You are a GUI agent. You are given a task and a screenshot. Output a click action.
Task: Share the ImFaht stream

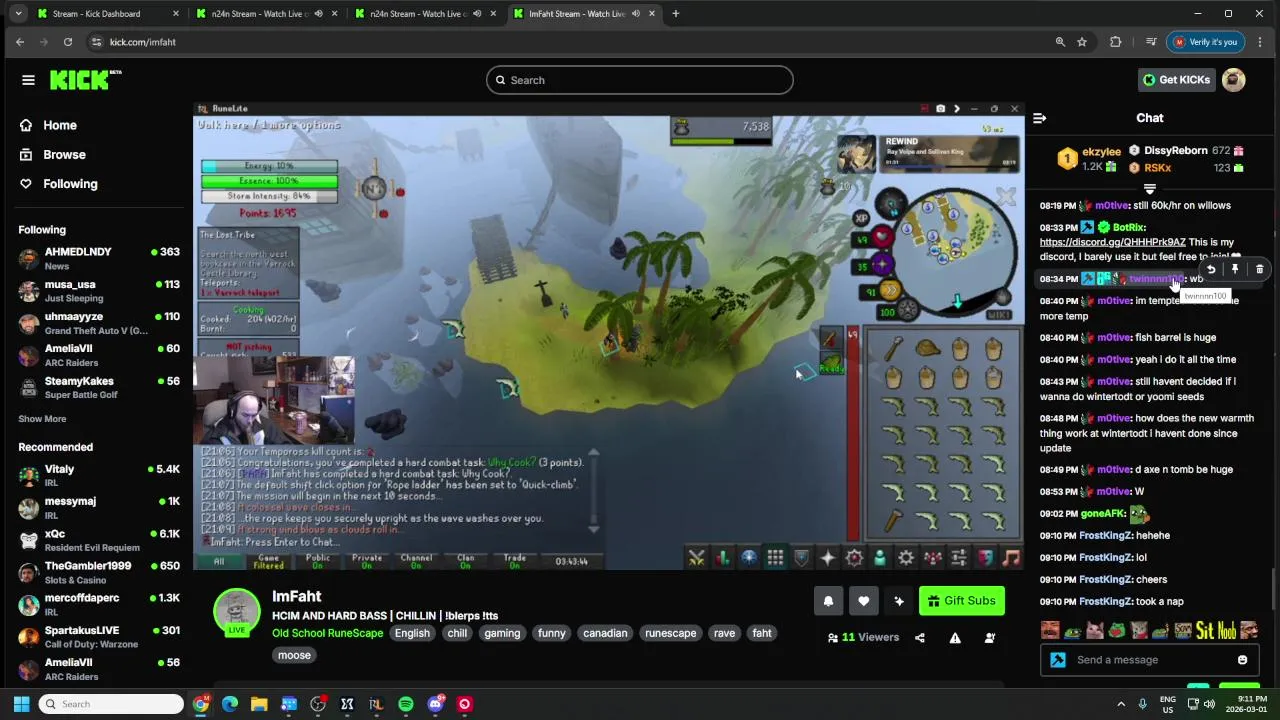(x=920, y=638)
